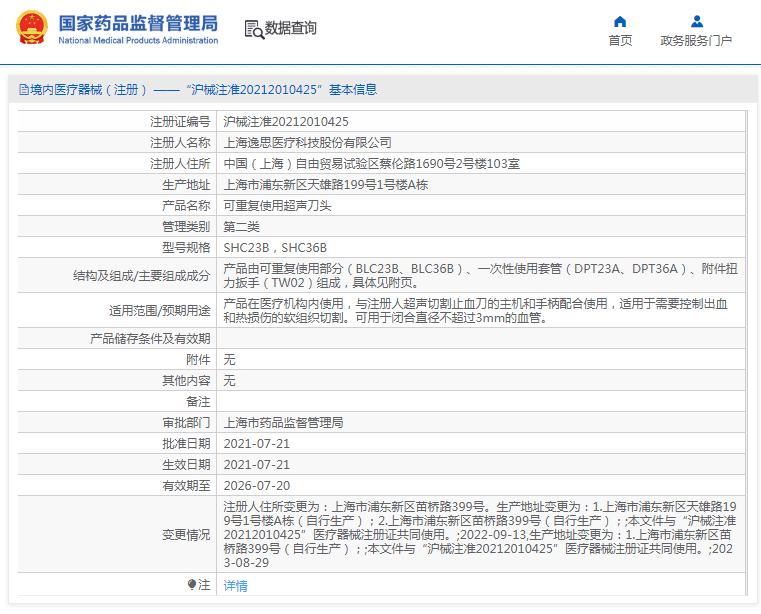The height and width of the screenshot is (614, 761).
Task: Select the 结构及组成 description text
Action: tap(480, 275)
